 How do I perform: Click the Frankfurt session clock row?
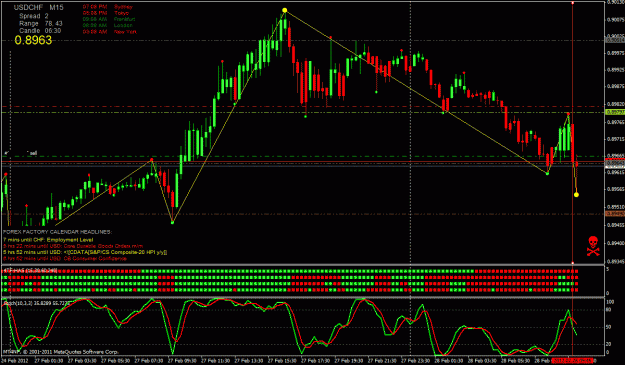pyautogui.click(x=109, y=19)
